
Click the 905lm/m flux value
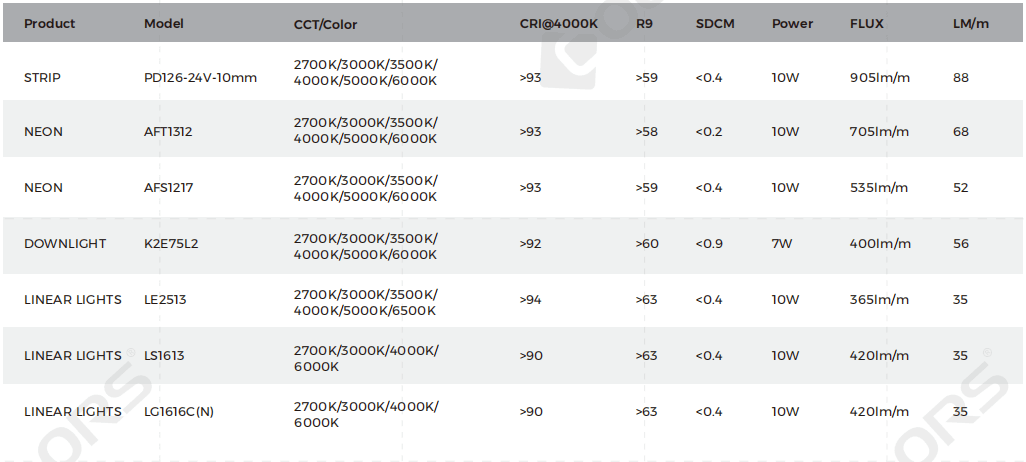879,77
